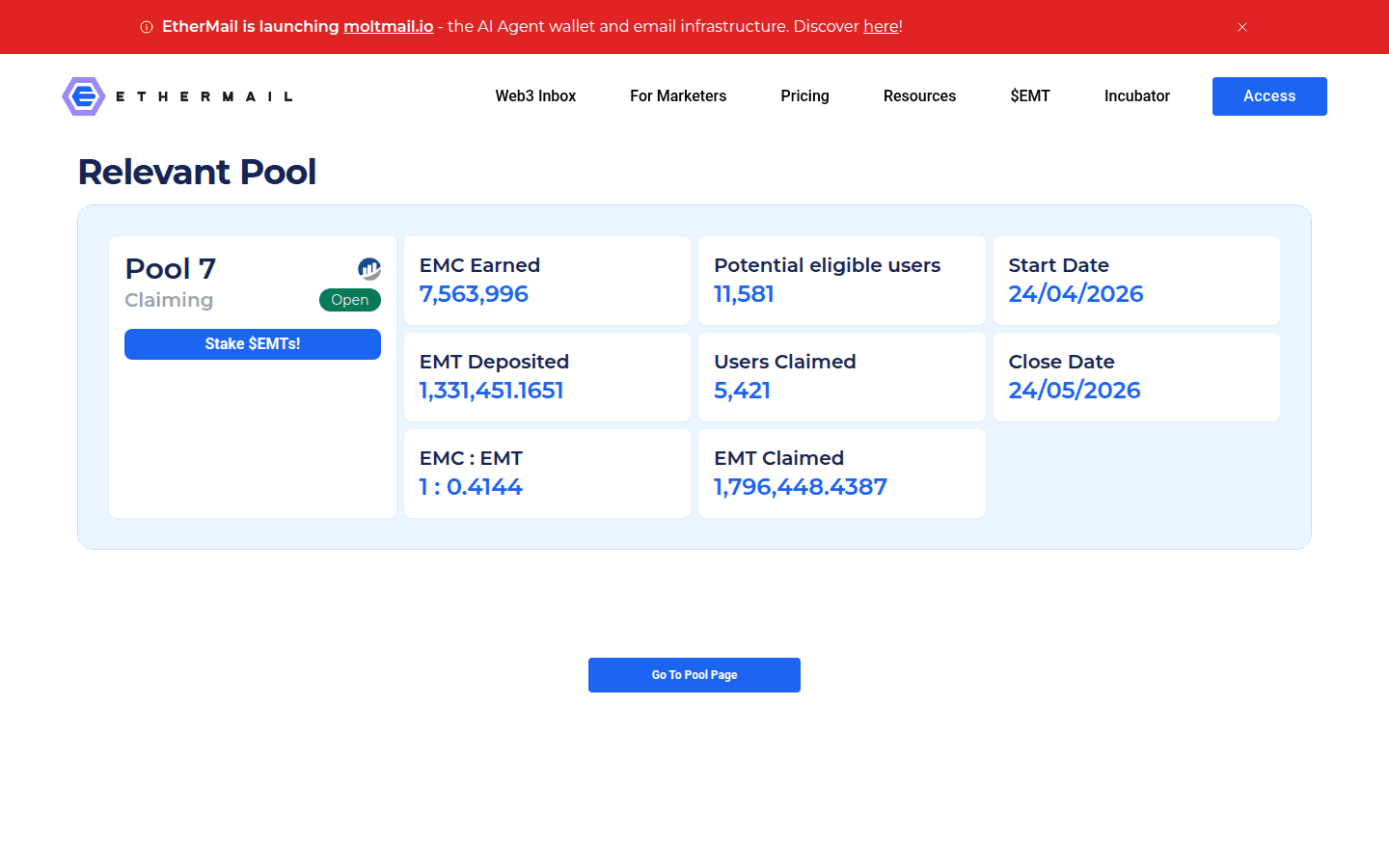Dismiss the red announcement banner

(x=1242, y=27)
